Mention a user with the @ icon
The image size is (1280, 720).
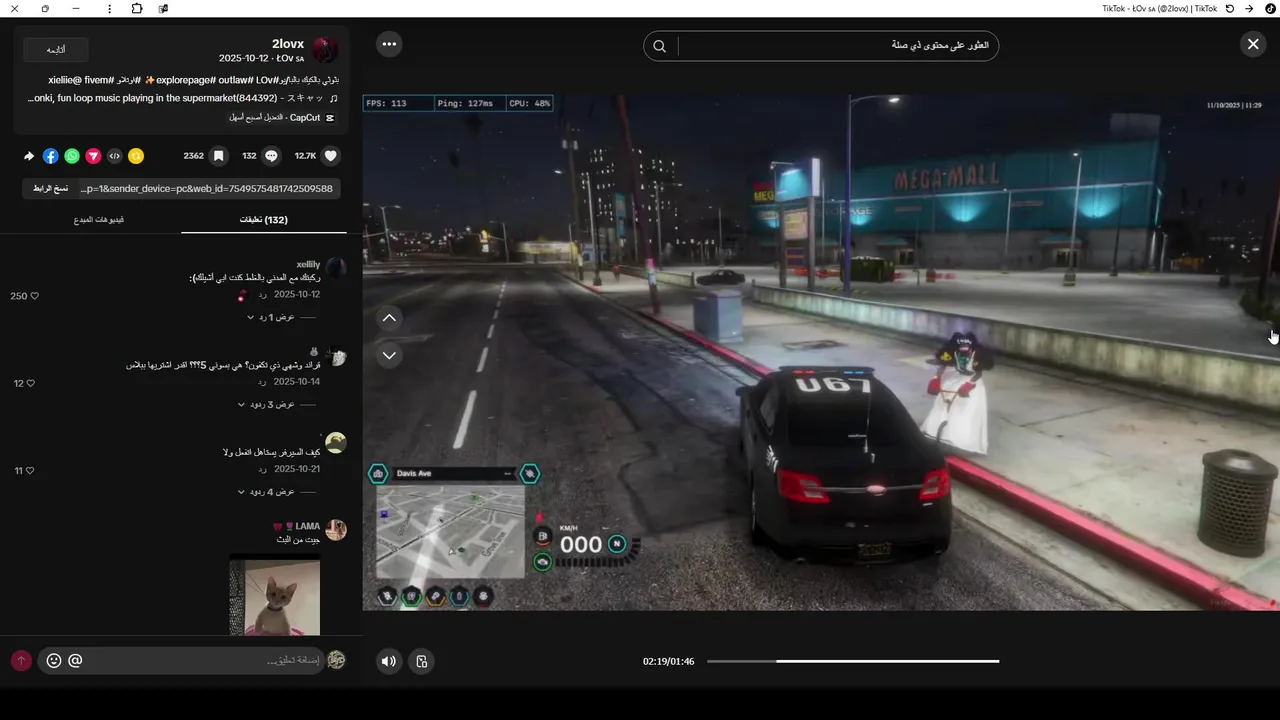(75, 661)
